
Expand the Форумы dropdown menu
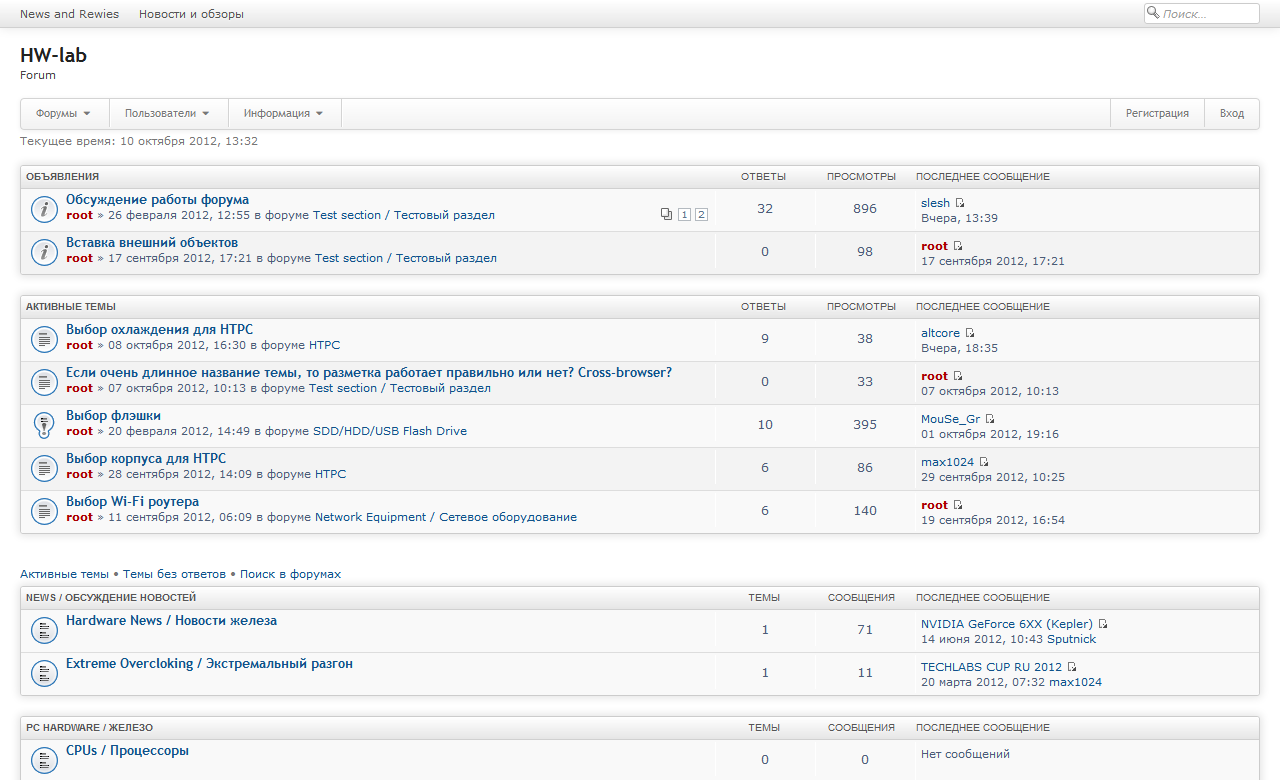click(64, 114)
